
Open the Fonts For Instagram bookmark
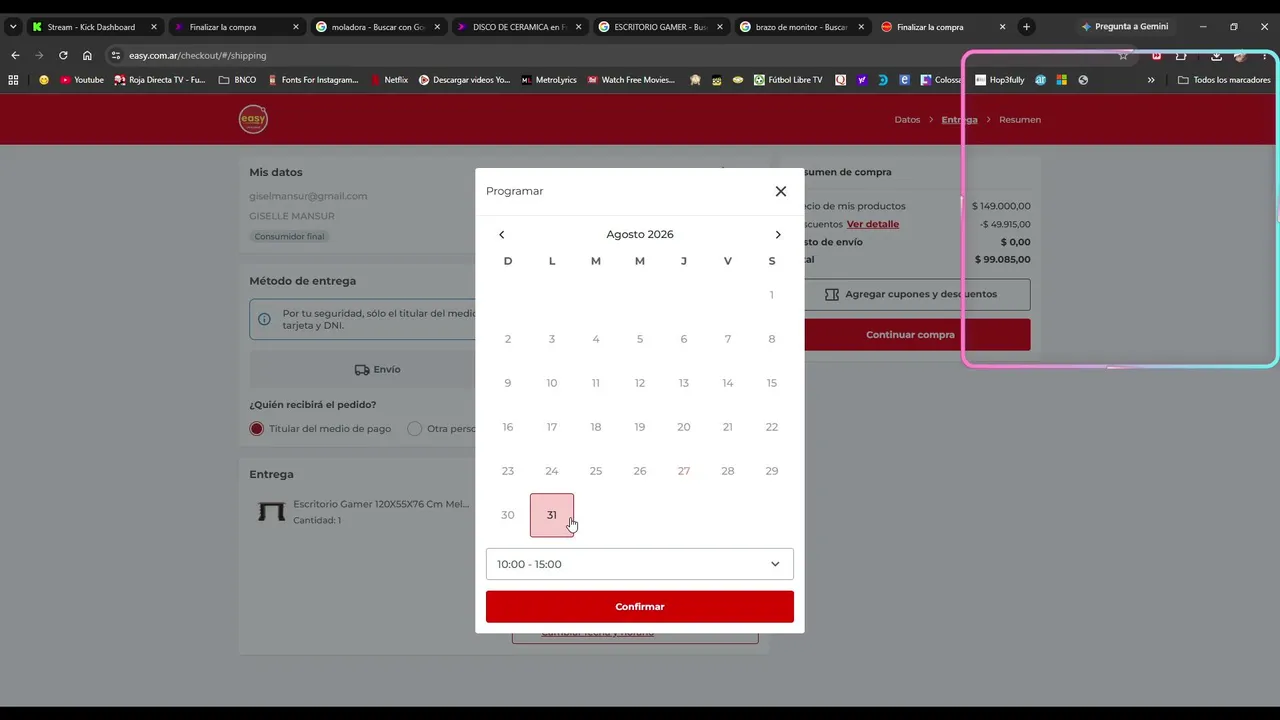coord(313,80)
